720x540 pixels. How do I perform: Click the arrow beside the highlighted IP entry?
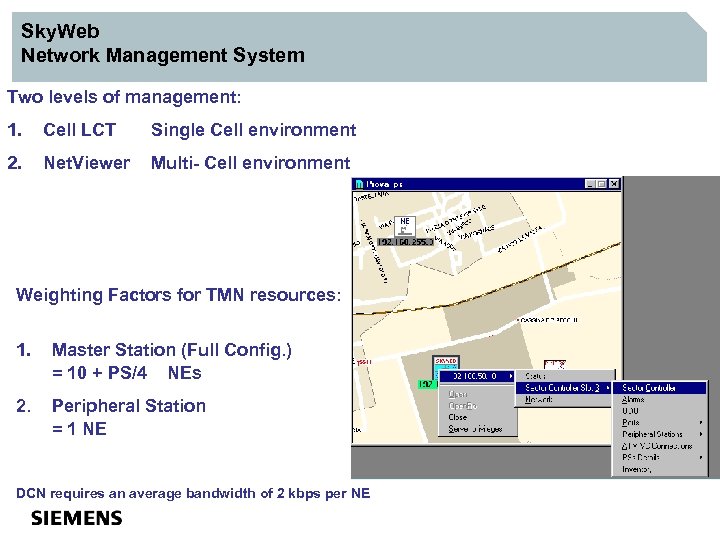(511, 376)
